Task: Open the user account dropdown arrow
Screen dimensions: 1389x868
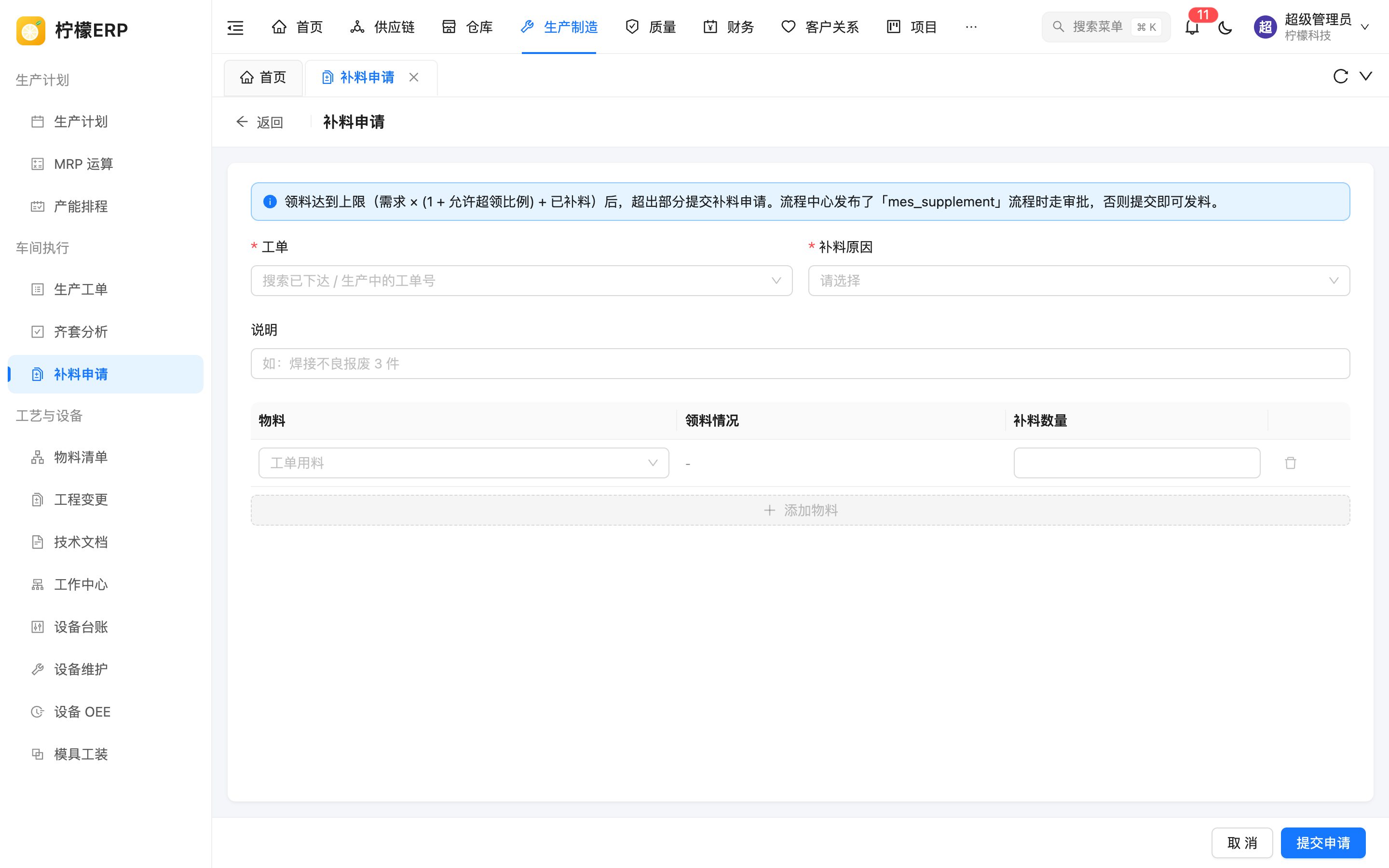Action: pyautogui.click(x=1365, y=27)
